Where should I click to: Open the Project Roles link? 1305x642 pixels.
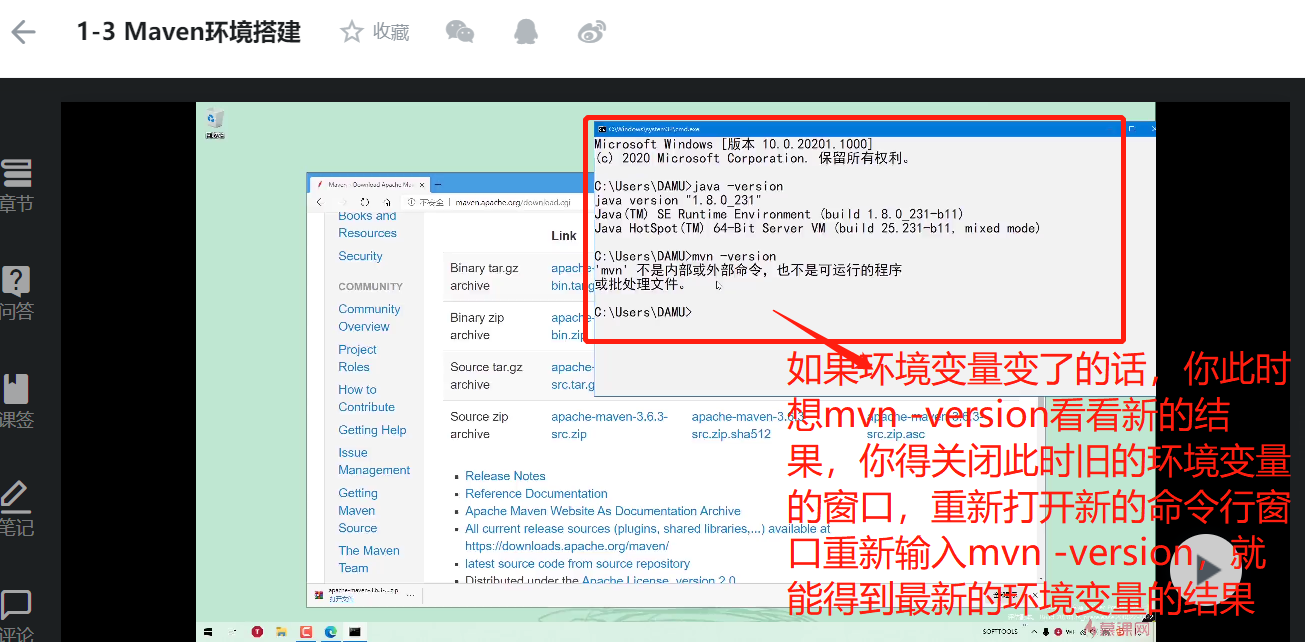tap(357, 358)
